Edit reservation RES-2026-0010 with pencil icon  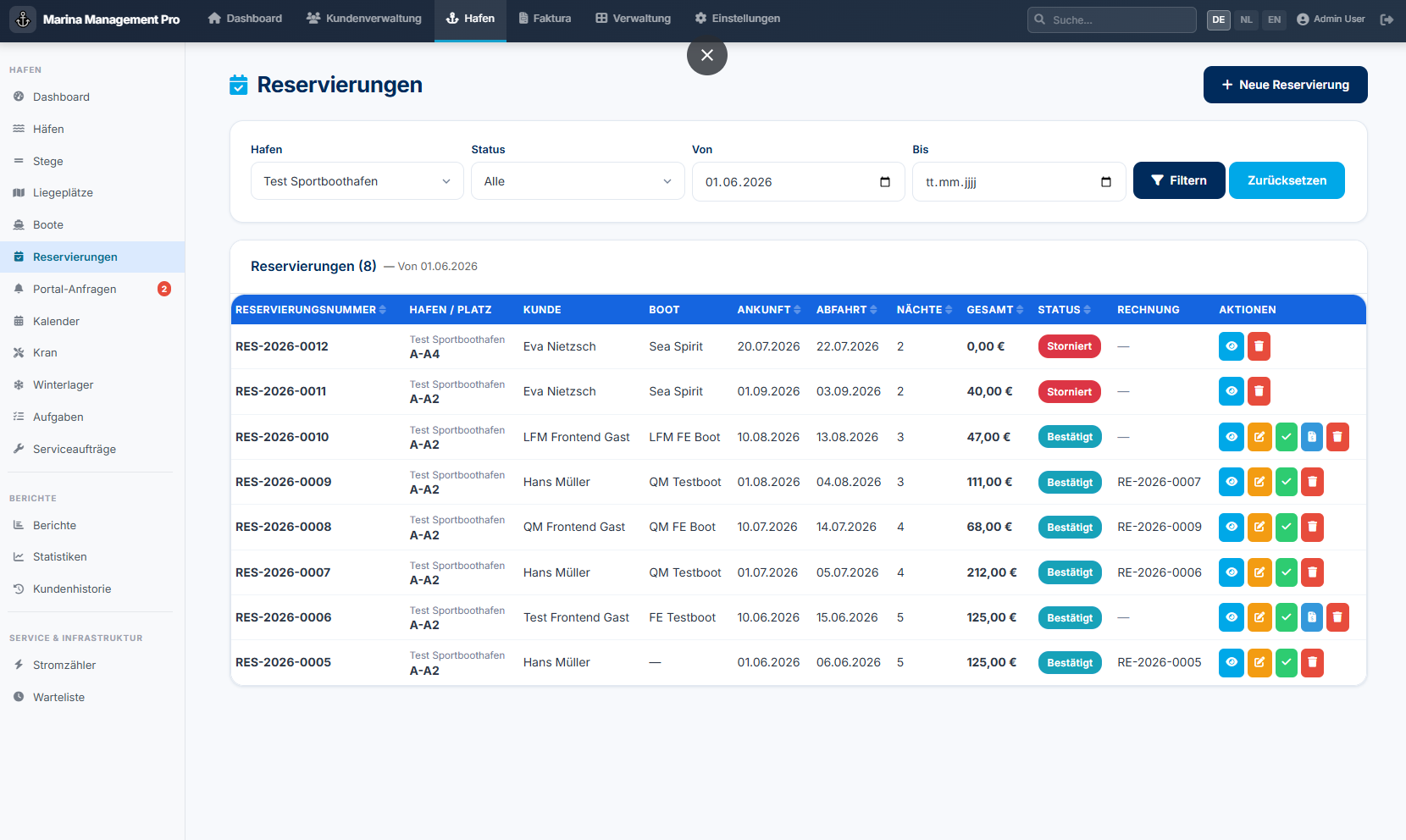[x=1259, y=437]
